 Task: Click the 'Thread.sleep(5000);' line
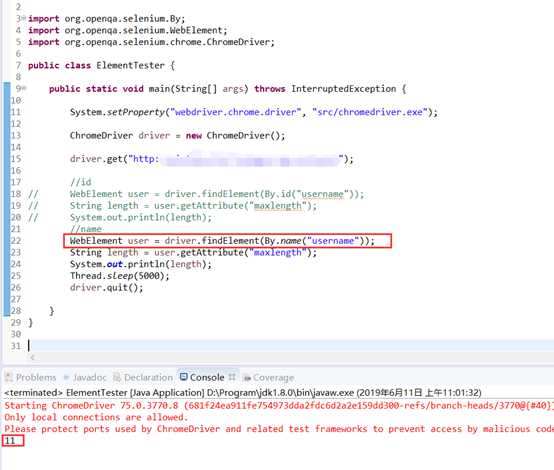tap(120, 276)
